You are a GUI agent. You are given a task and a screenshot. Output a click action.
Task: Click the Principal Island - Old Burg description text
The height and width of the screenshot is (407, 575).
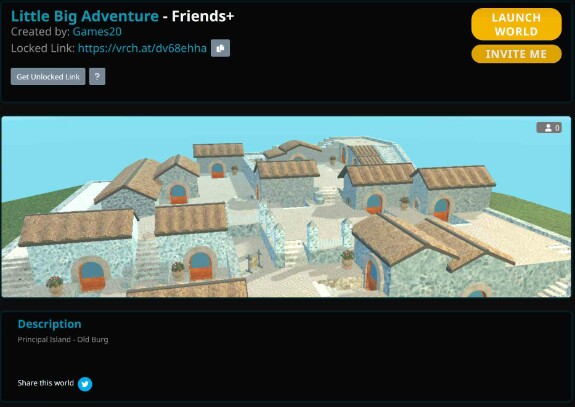(63, 340)
